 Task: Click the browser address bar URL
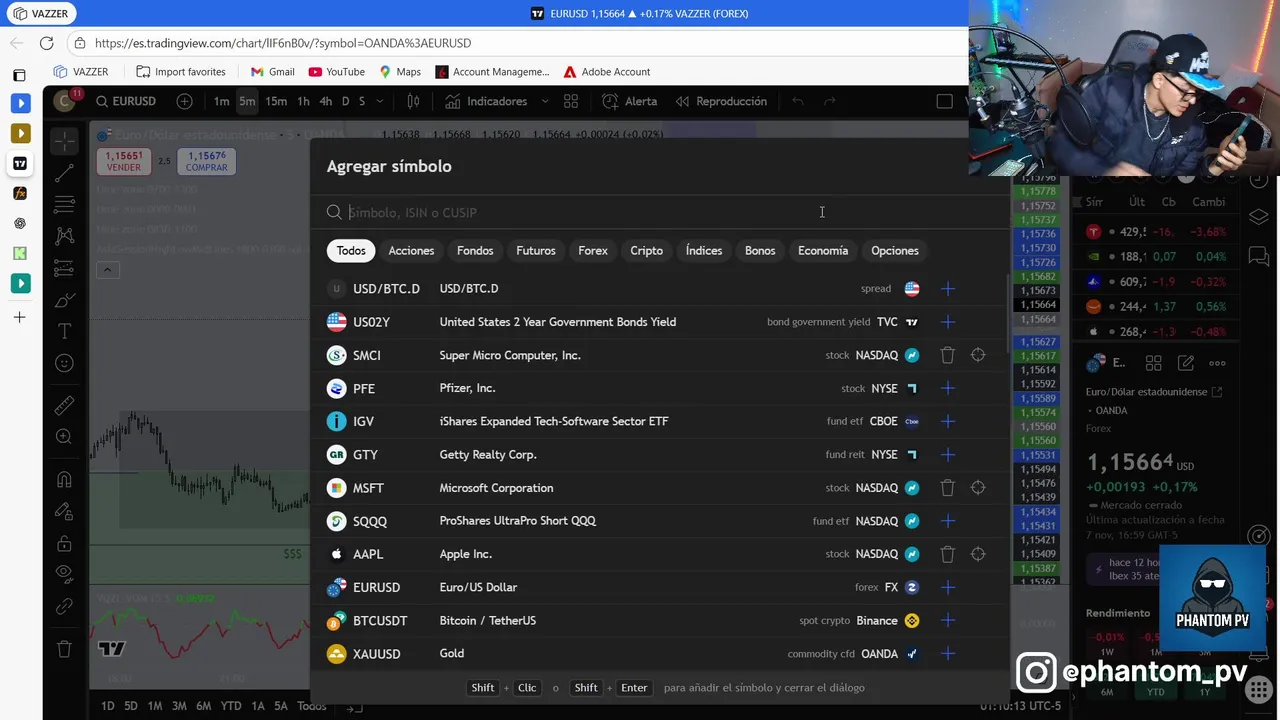(283, 43)
